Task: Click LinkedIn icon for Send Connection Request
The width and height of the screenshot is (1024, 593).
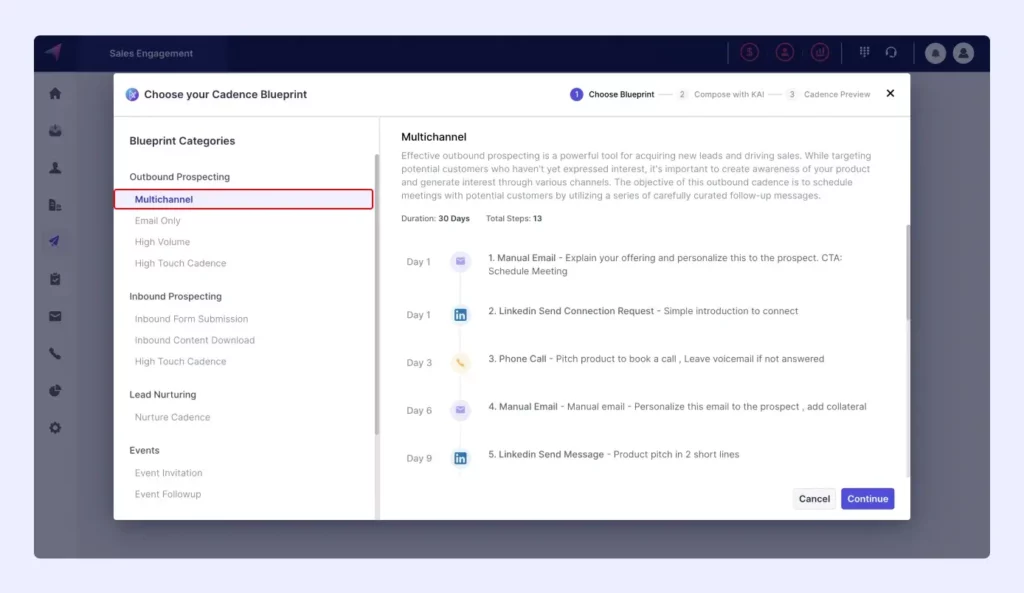Action: click(x=460, y=315)
